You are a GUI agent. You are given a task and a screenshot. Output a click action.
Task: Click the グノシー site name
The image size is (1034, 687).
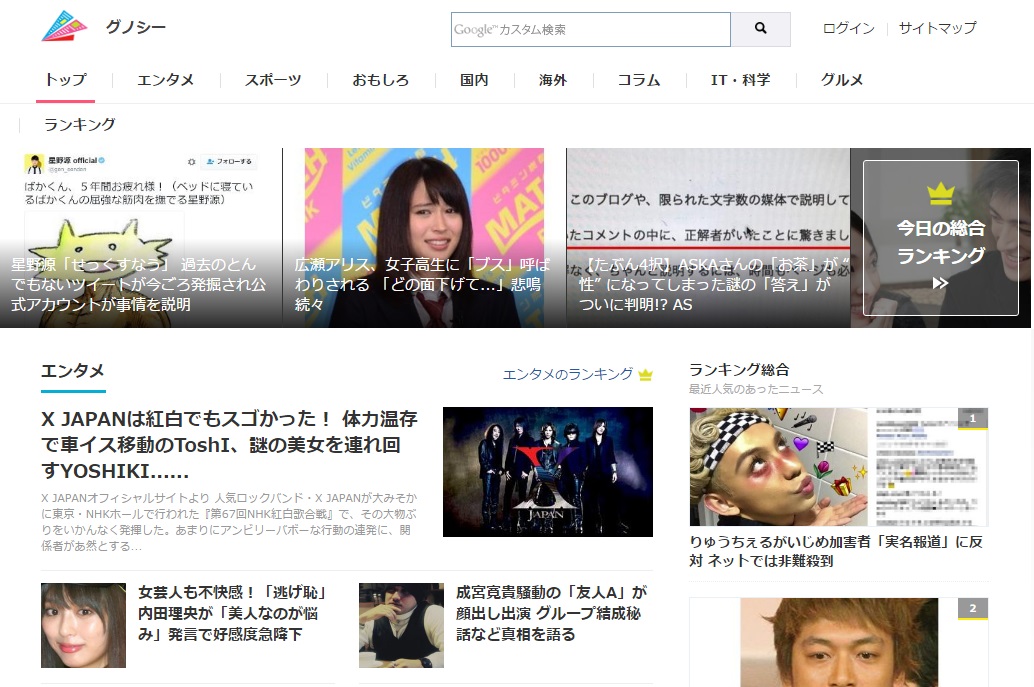point(136,27)
